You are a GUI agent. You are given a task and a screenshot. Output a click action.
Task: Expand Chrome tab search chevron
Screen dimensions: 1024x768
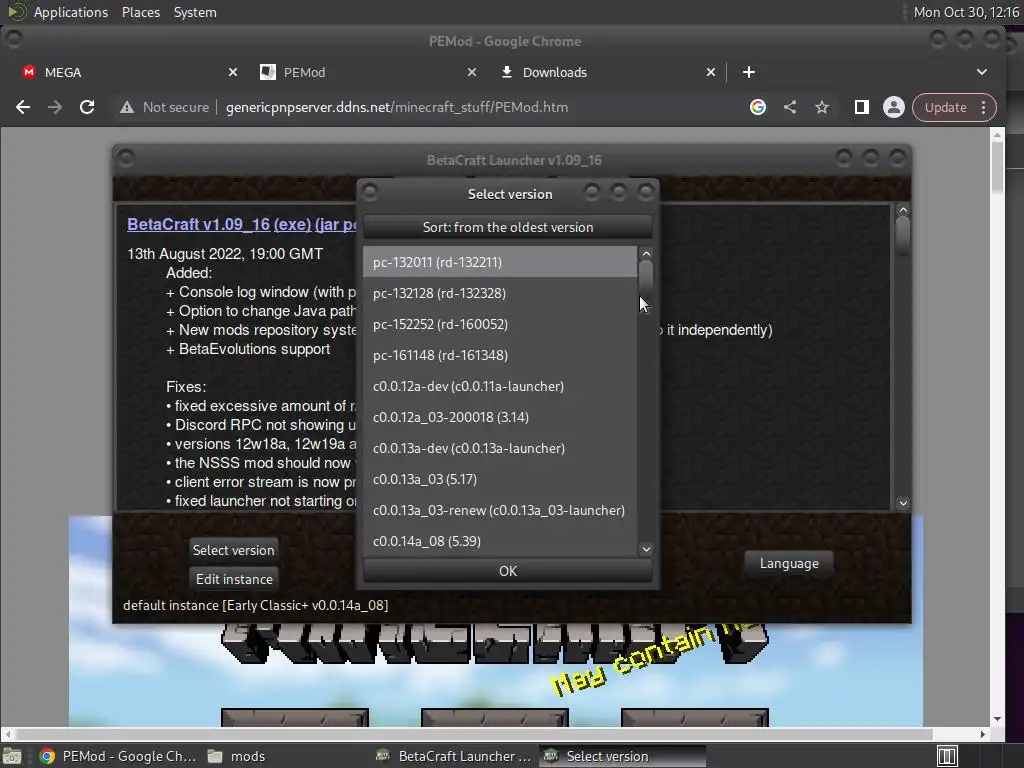coord(982,72)
